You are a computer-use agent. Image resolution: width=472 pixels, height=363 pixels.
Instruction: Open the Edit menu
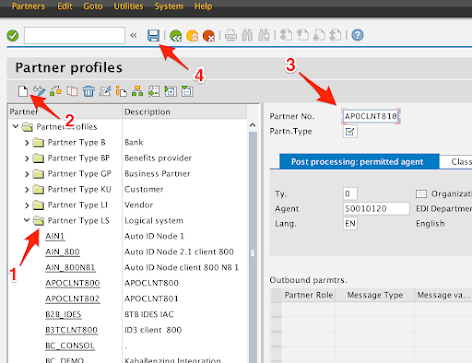pyautogui.click(x=65, y=6)
